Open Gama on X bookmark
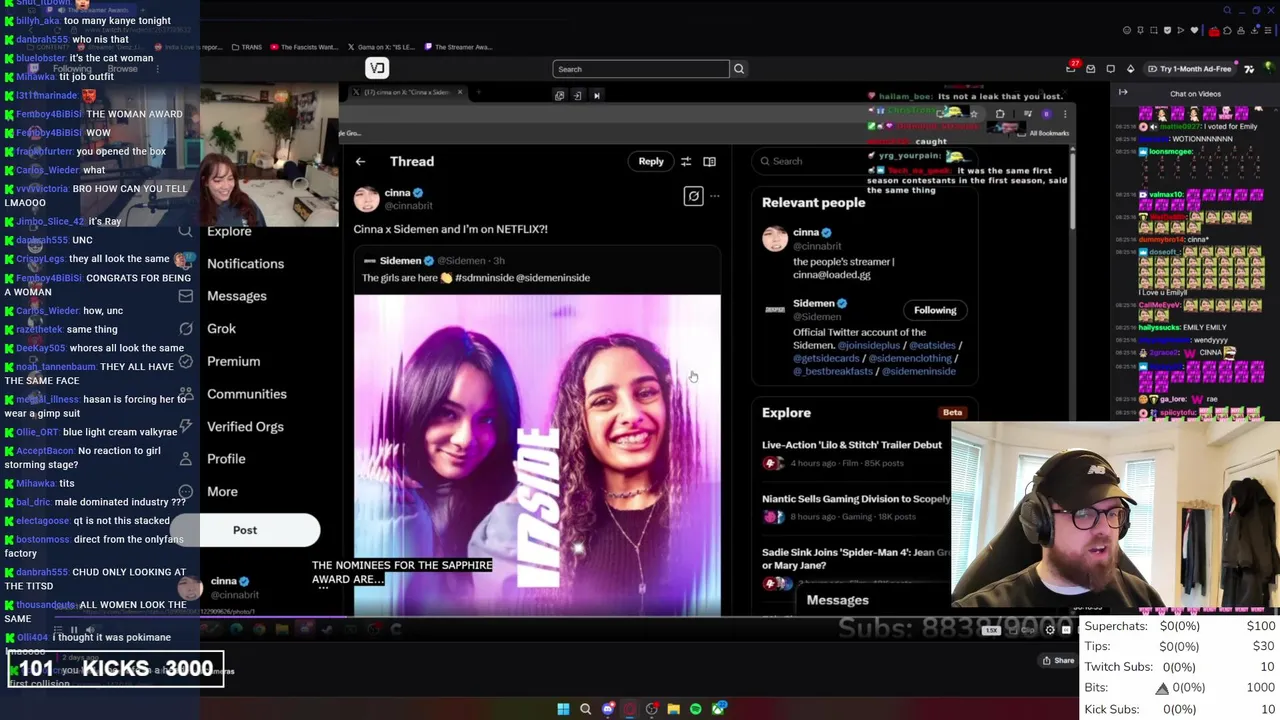Screen dimensions: 1280x720 tap(380, 47)
